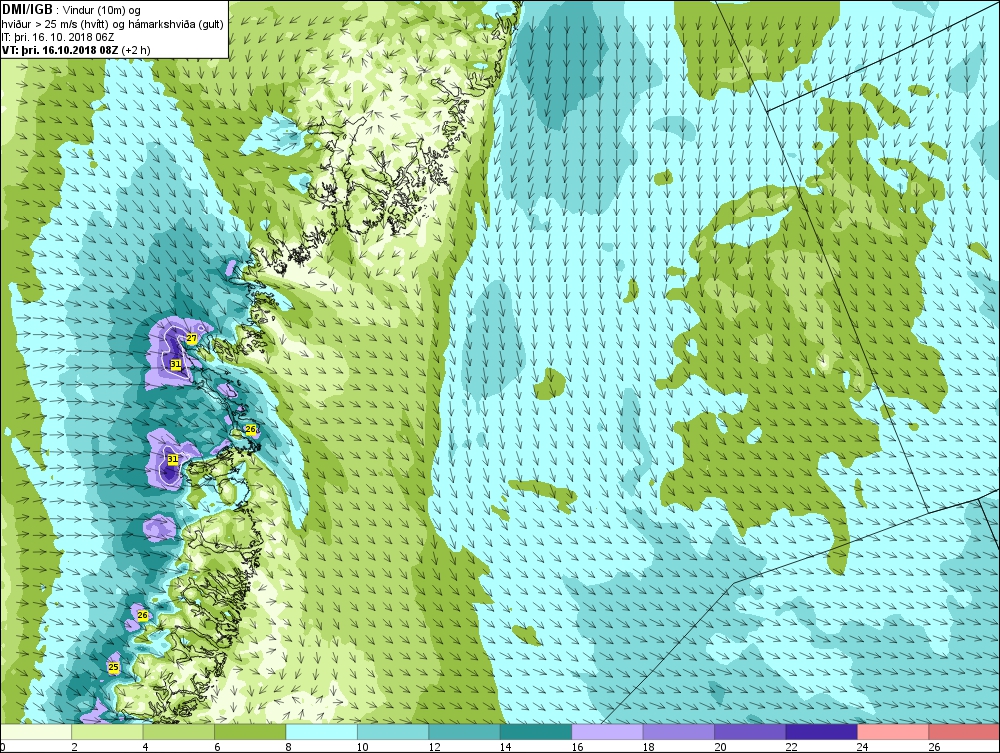Viewport: 1000px width, 753px height.
Task: Select the 12–14 m/s teal legend swatch
Action: [464, 732]
